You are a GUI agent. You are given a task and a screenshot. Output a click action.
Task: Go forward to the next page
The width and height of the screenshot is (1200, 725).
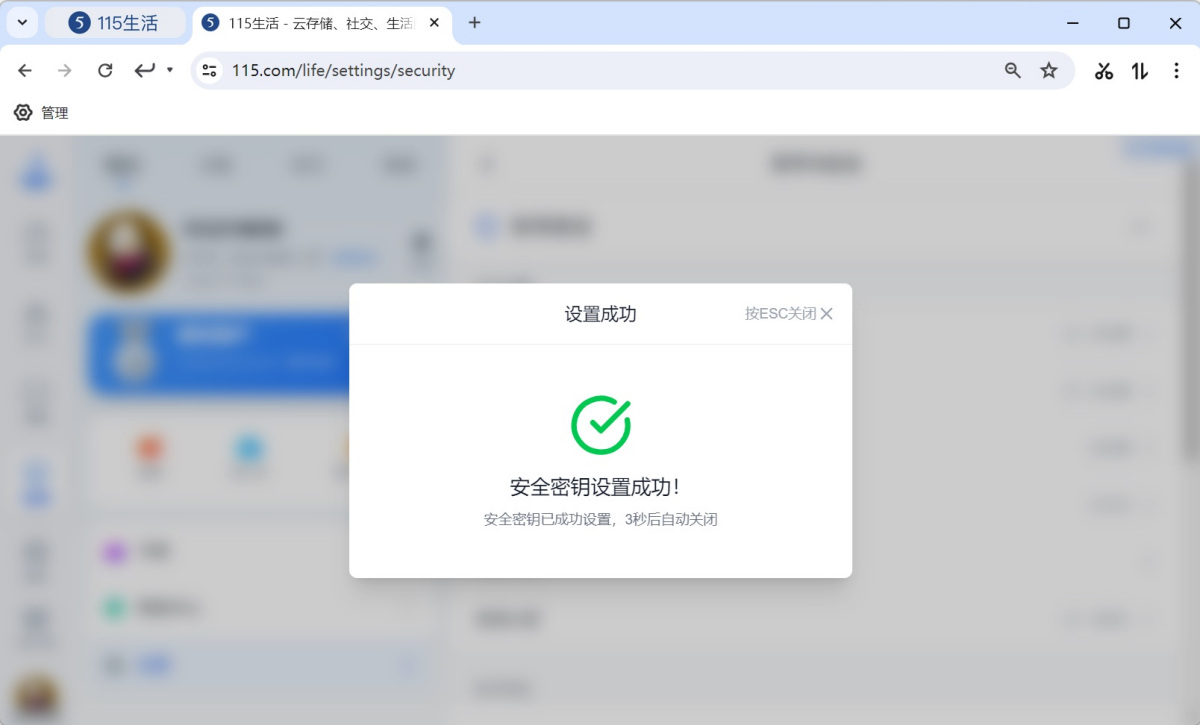(65, 70)
